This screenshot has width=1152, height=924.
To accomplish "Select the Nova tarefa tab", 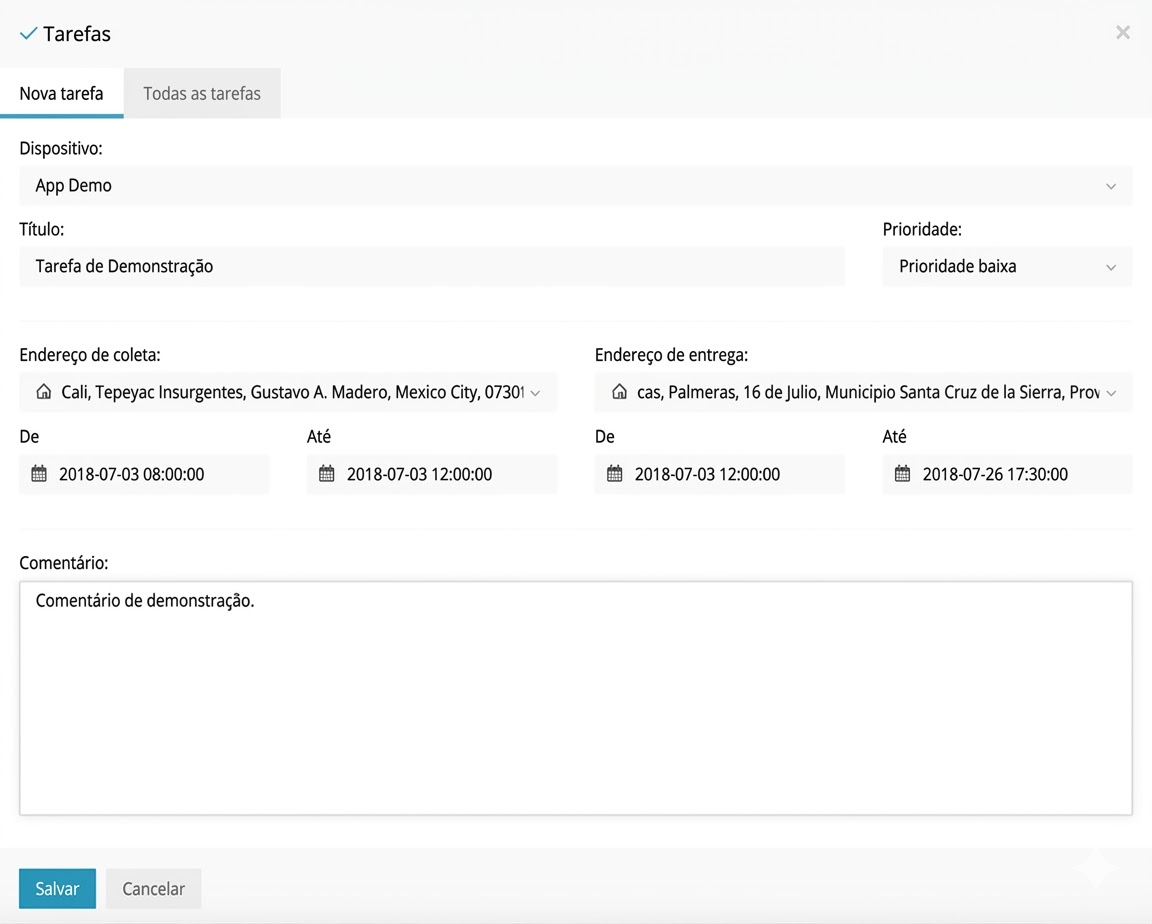I will [61, 94].
